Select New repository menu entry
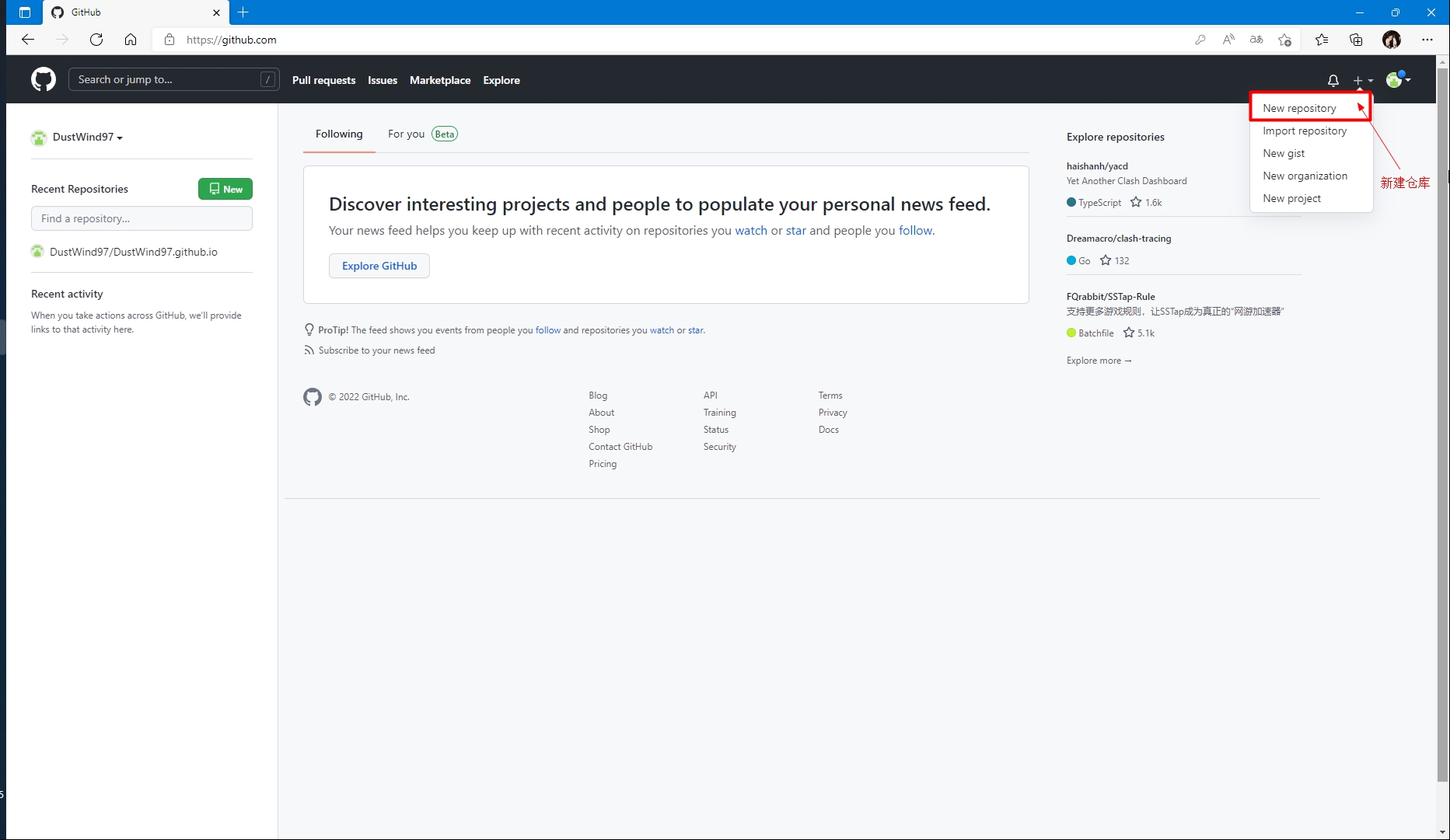This screenshot has height=840, width=1450. click(1310, 108)
